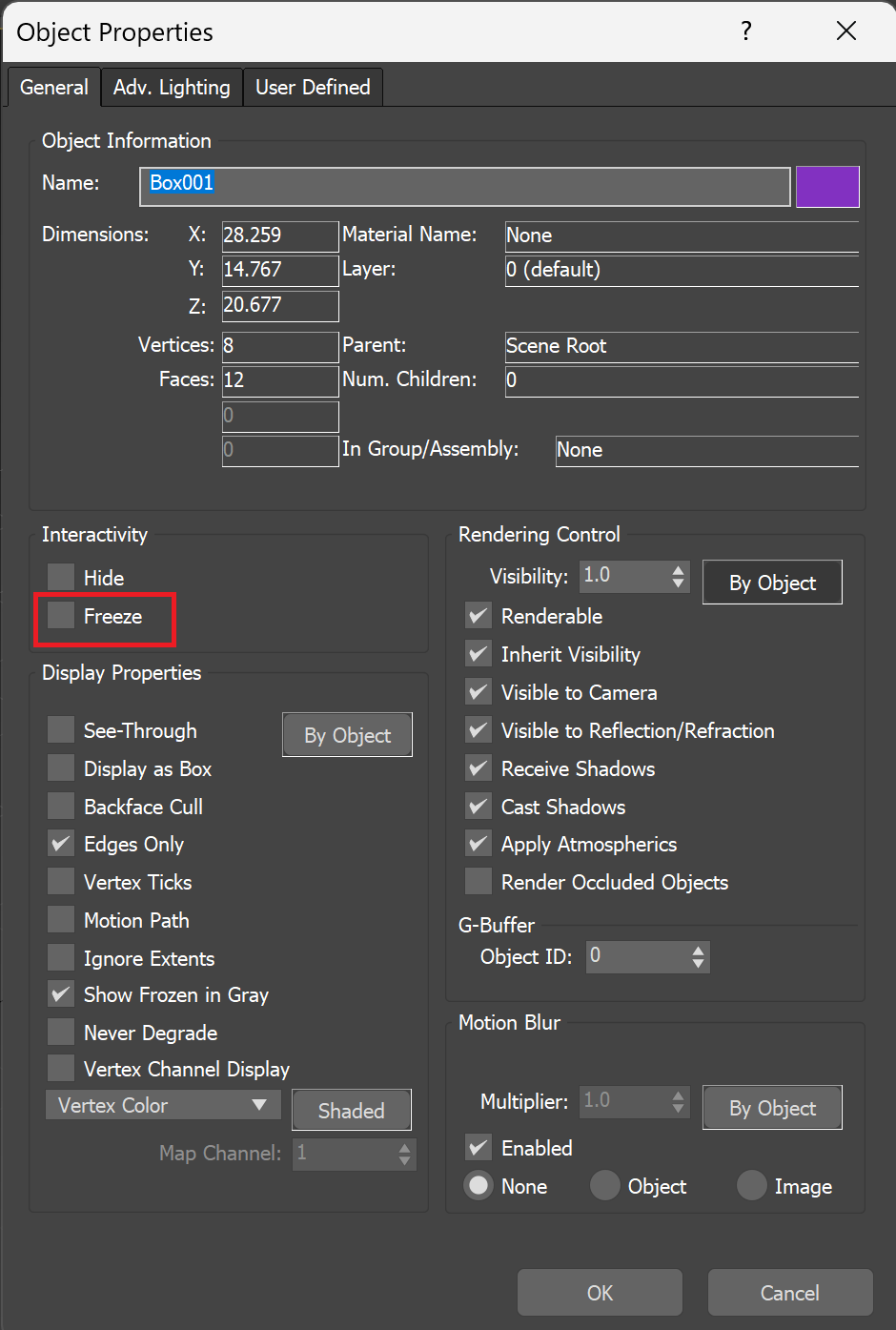Viewport: 896px width, 1330px height.
Task: Click the OK button
Action: pos(600,1293)
